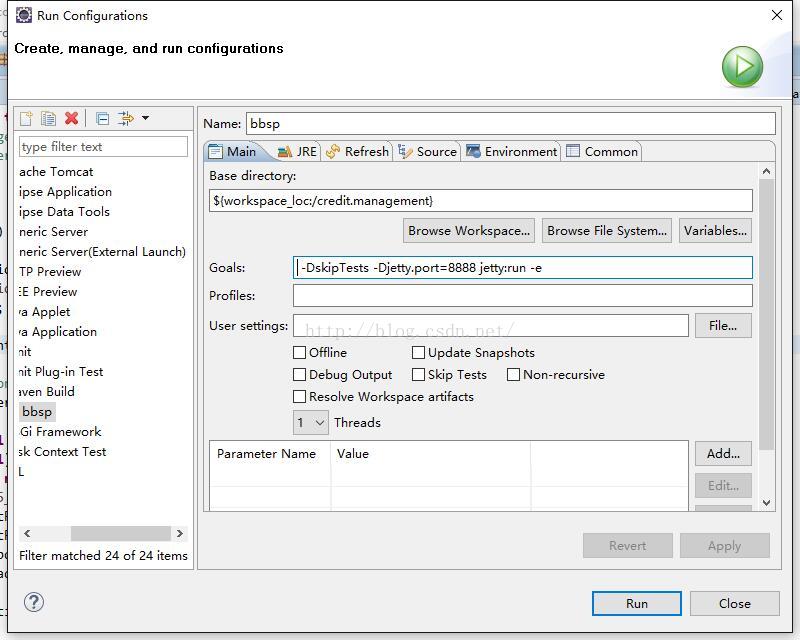Click the new launch configuration icon

[x=27, y=118]
